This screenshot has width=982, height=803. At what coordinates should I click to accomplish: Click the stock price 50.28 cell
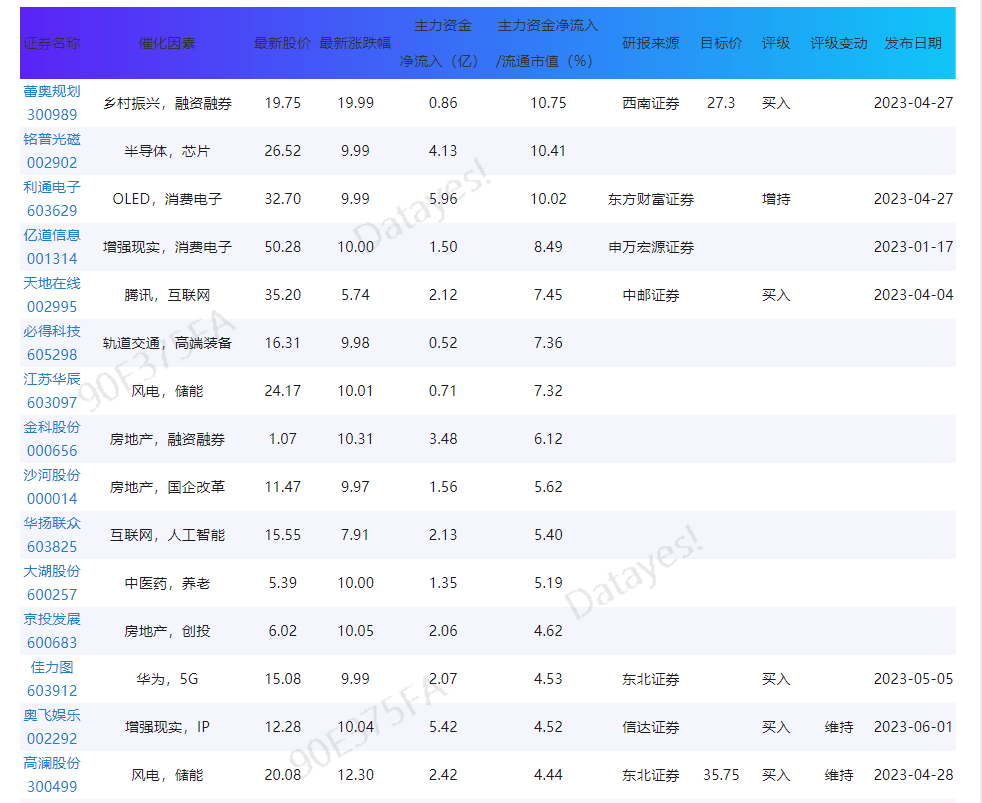(282, 247)
